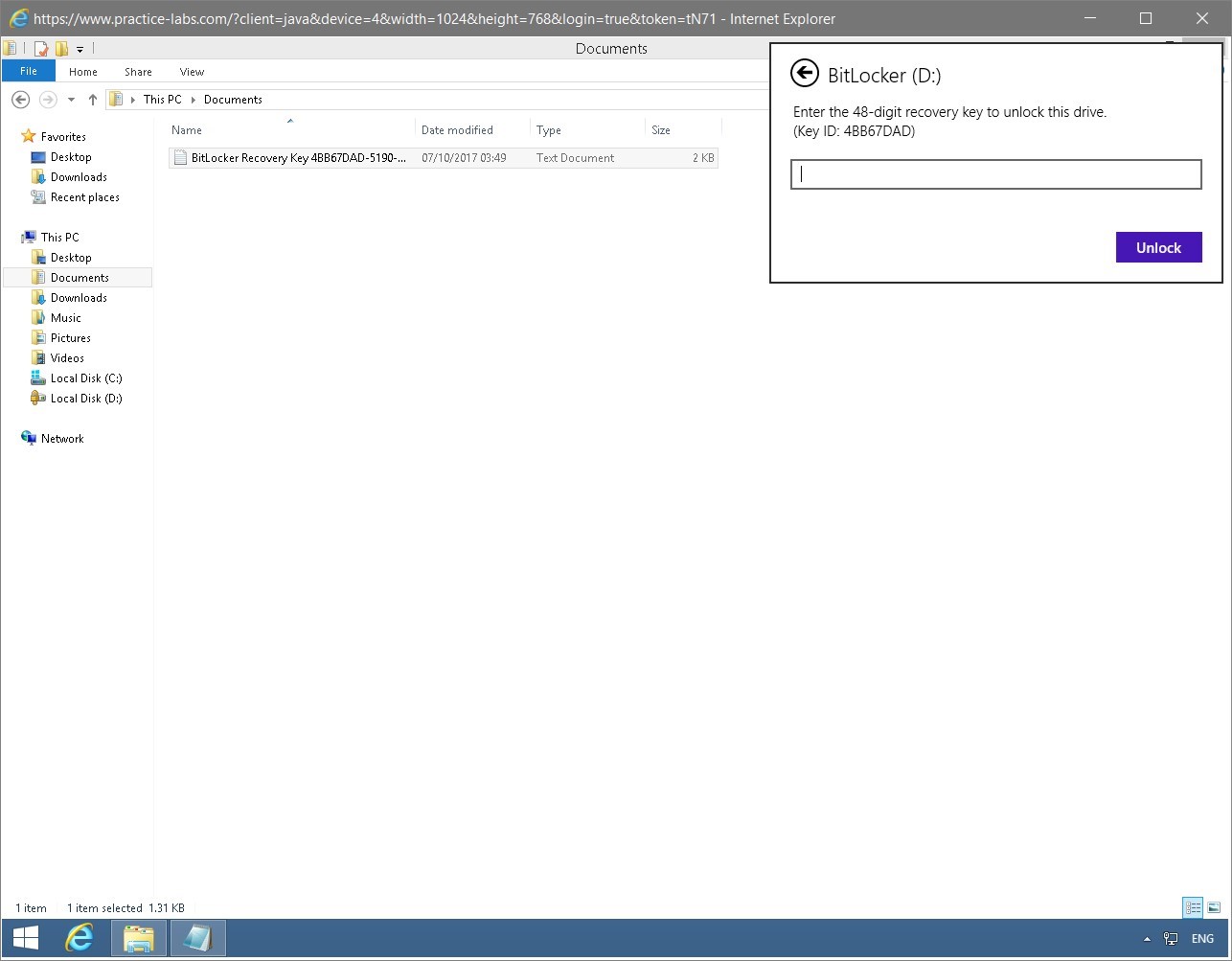
Task: Expand the customize quick access toolbar arrow
Action: point(80,49)
